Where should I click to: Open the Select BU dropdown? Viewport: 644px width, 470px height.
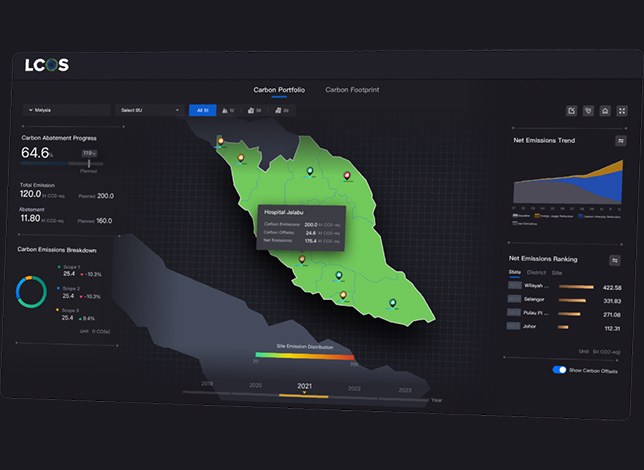coord(150,110)
